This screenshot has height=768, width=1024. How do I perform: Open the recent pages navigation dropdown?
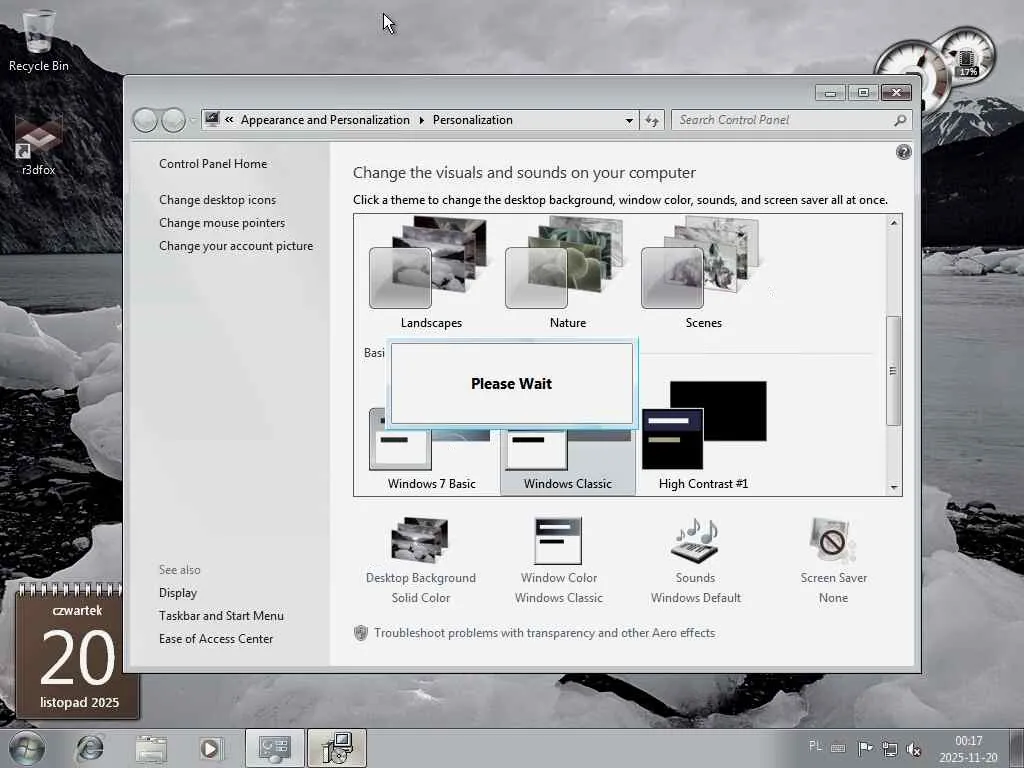tap(192, 120)
